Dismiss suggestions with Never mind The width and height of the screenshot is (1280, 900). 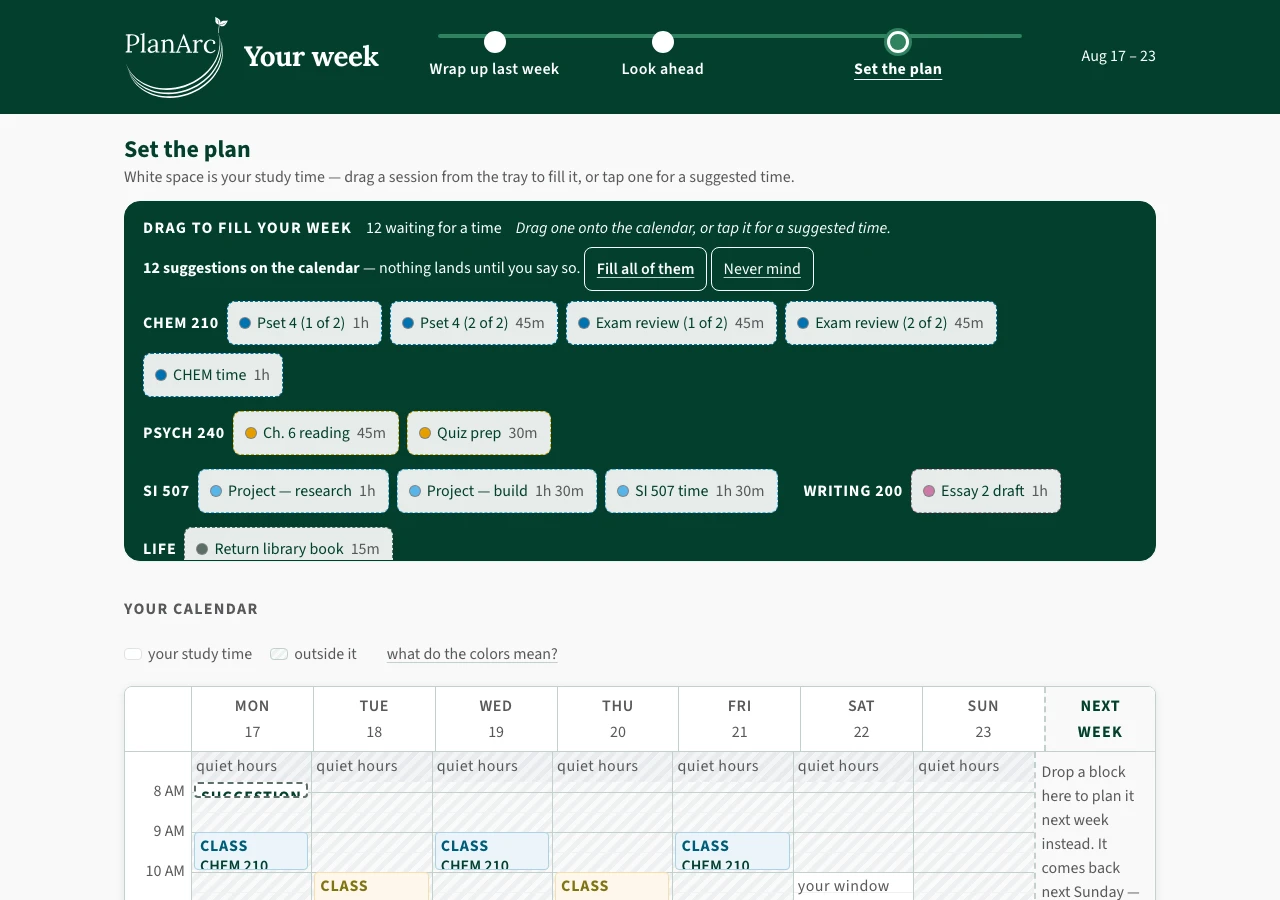click(x=762, y=269)
